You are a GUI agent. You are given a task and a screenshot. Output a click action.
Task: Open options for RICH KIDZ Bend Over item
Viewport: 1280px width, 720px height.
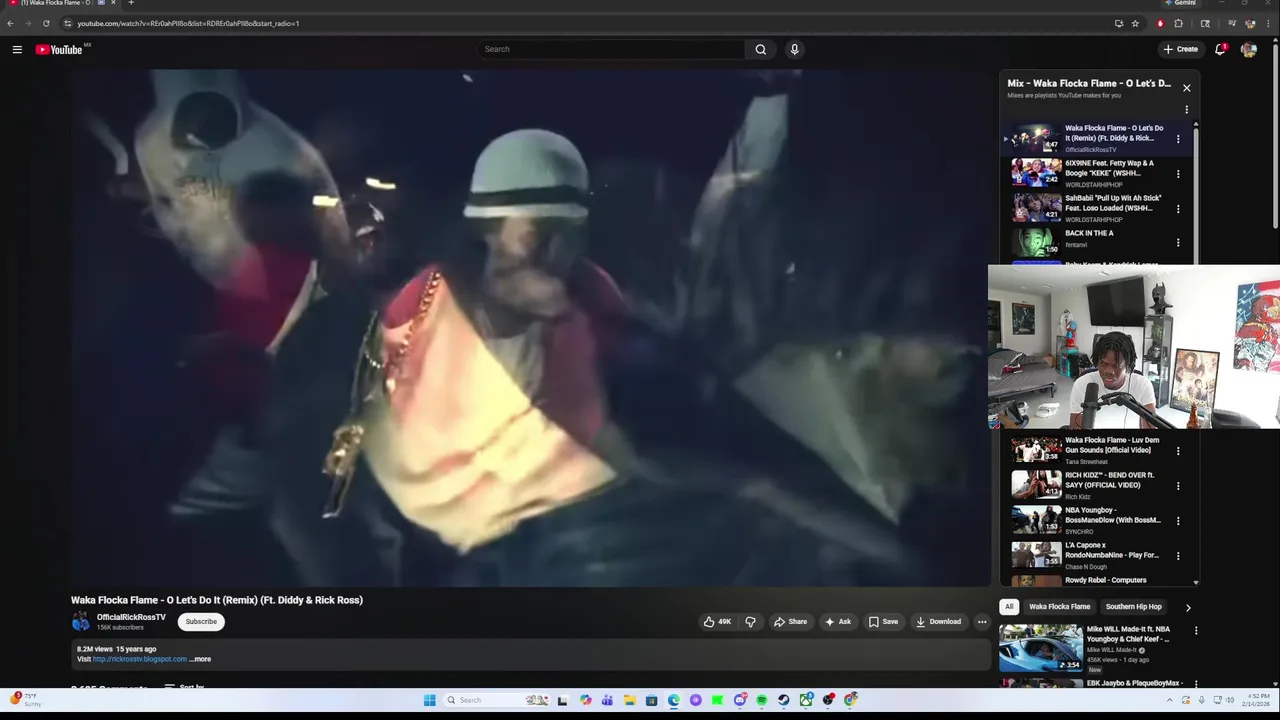pos(1178,486)
